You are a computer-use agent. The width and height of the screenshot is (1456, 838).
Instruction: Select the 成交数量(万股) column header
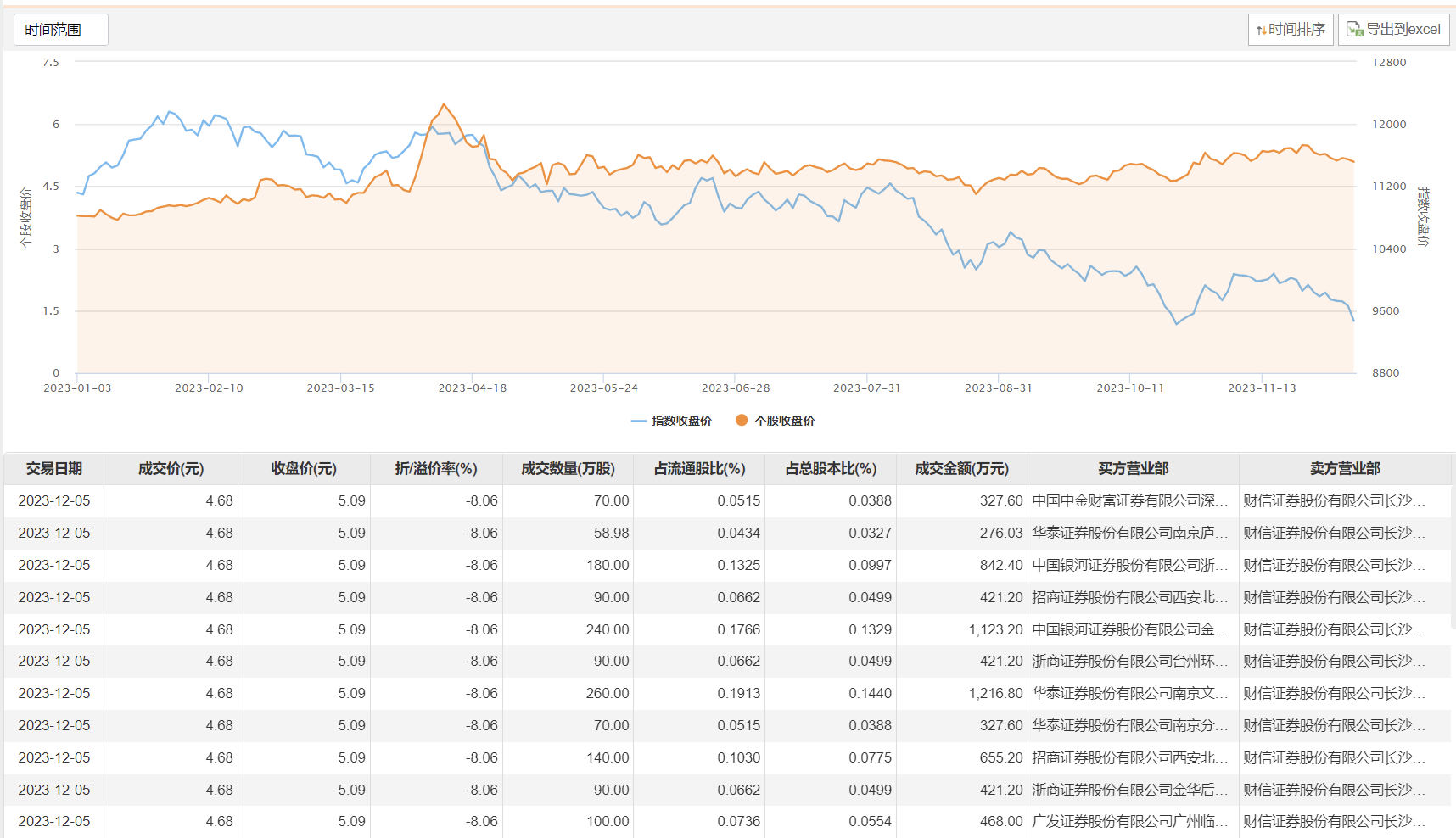coord(568,469)
